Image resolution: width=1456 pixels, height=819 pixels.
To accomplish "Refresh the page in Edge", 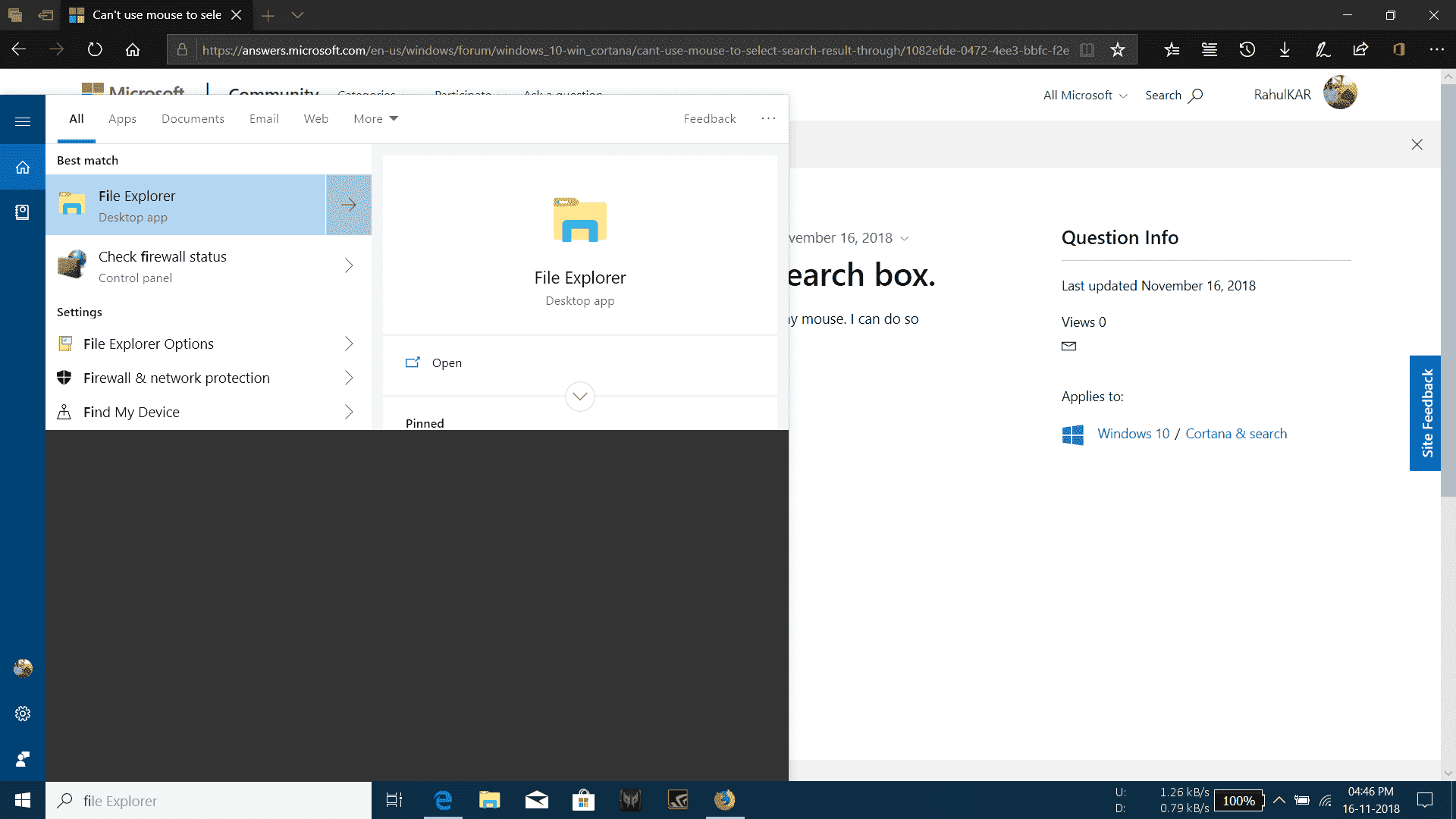I will tap(95, 49).
